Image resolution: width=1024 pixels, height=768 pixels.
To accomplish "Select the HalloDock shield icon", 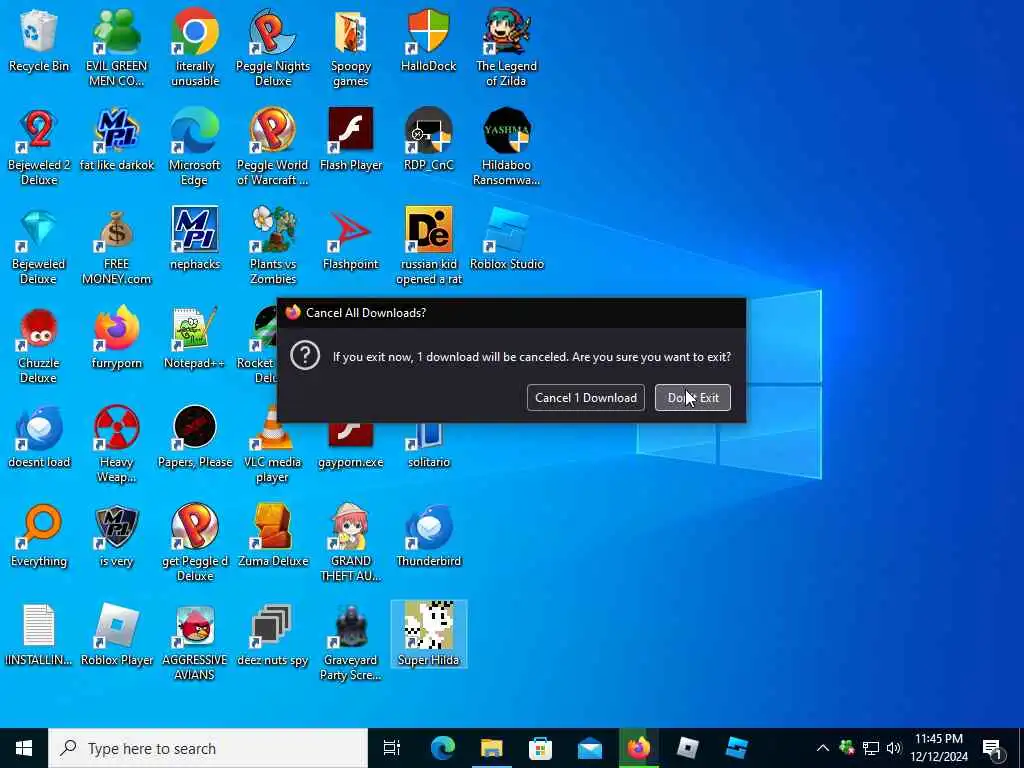I will [x=428, y=41].
